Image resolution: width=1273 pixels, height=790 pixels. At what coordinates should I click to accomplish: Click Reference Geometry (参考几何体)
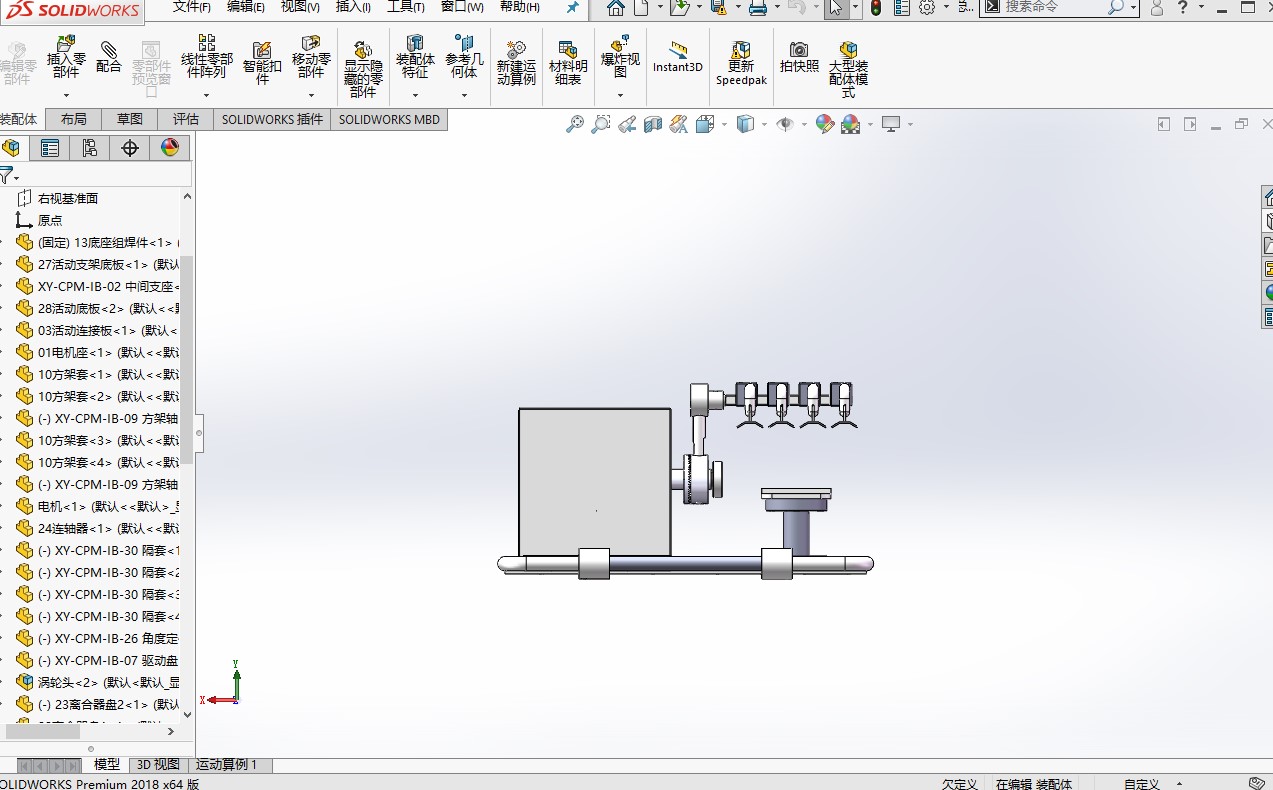click(464, 58)
